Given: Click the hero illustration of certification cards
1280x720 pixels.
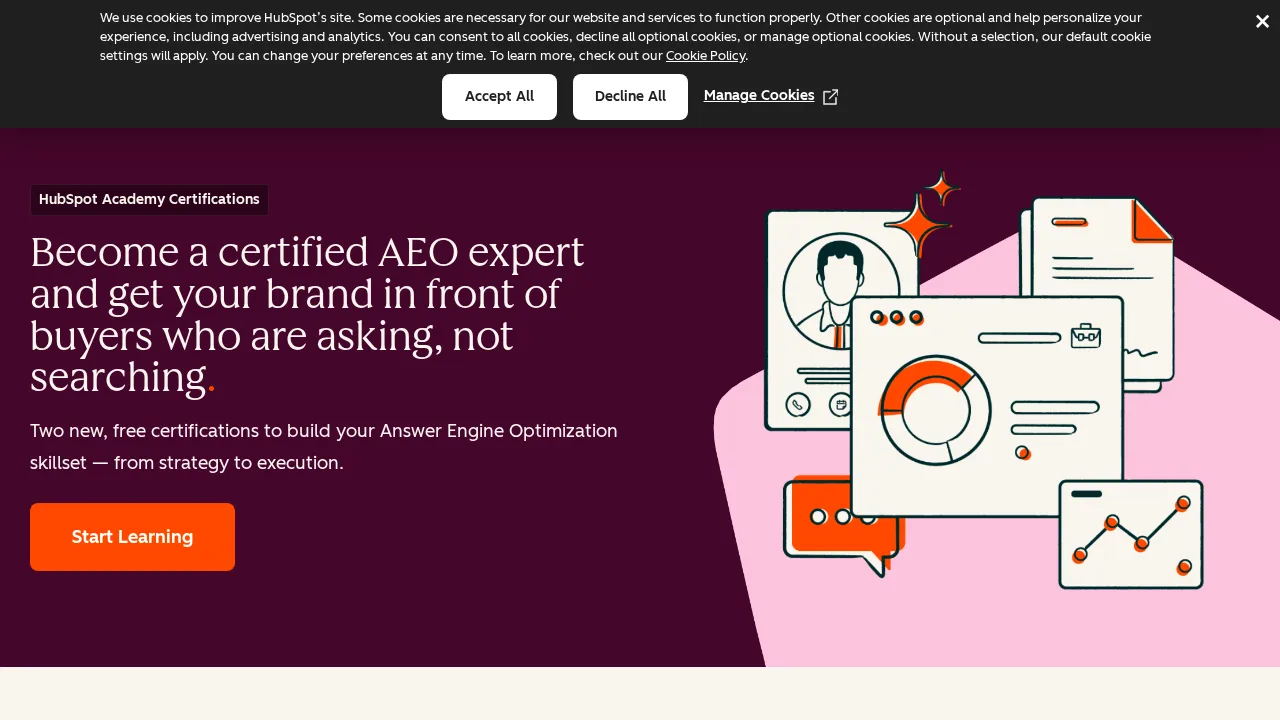Looking at the screenshot, I should [985, 380].
